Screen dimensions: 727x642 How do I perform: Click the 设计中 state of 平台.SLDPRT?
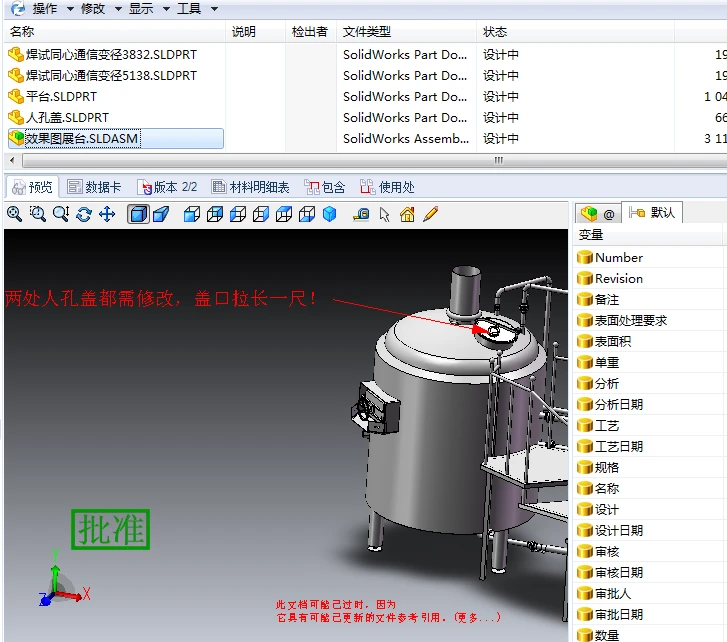pyautogui.click(x=501, y=96)
